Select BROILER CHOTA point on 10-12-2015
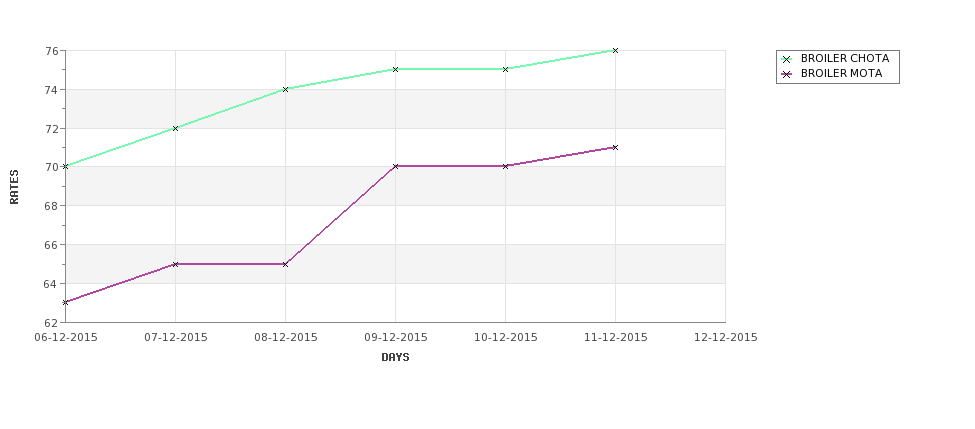 (x=506, y=70)
